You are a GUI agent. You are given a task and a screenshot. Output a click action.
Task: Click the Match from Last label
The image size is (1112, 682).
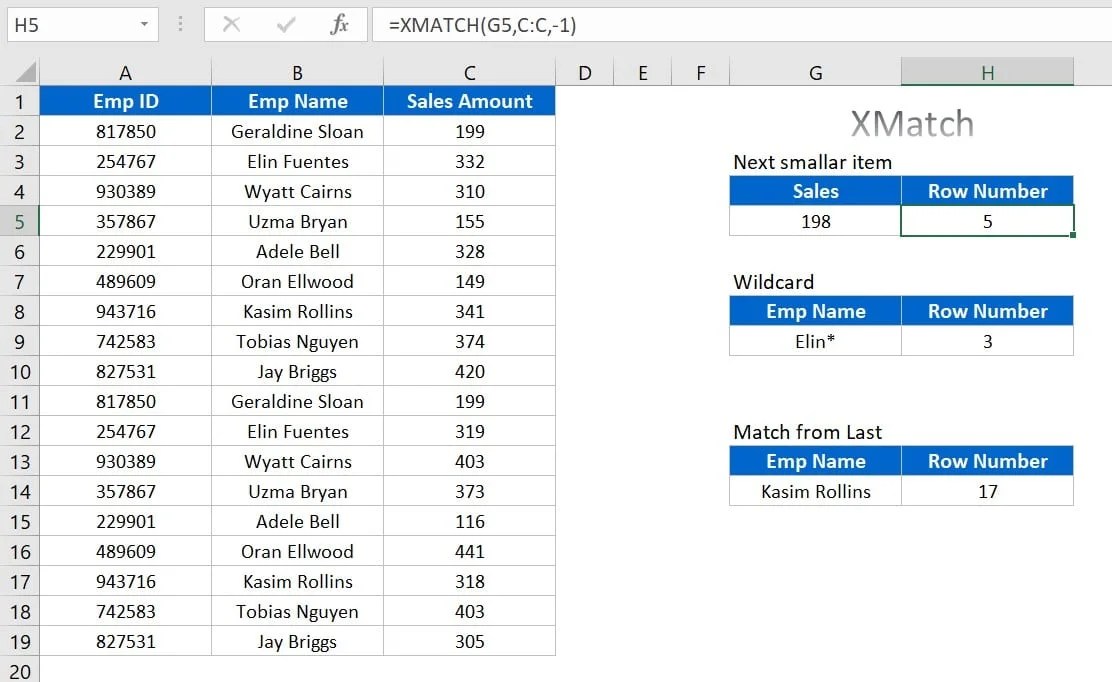coord(808,432)
